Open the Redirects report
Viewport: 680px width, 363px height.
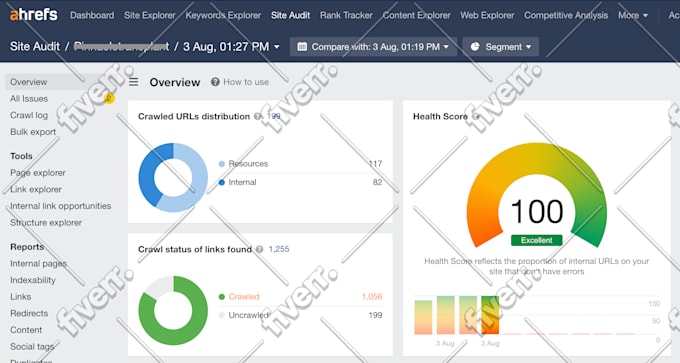click(x=29, y=313)
